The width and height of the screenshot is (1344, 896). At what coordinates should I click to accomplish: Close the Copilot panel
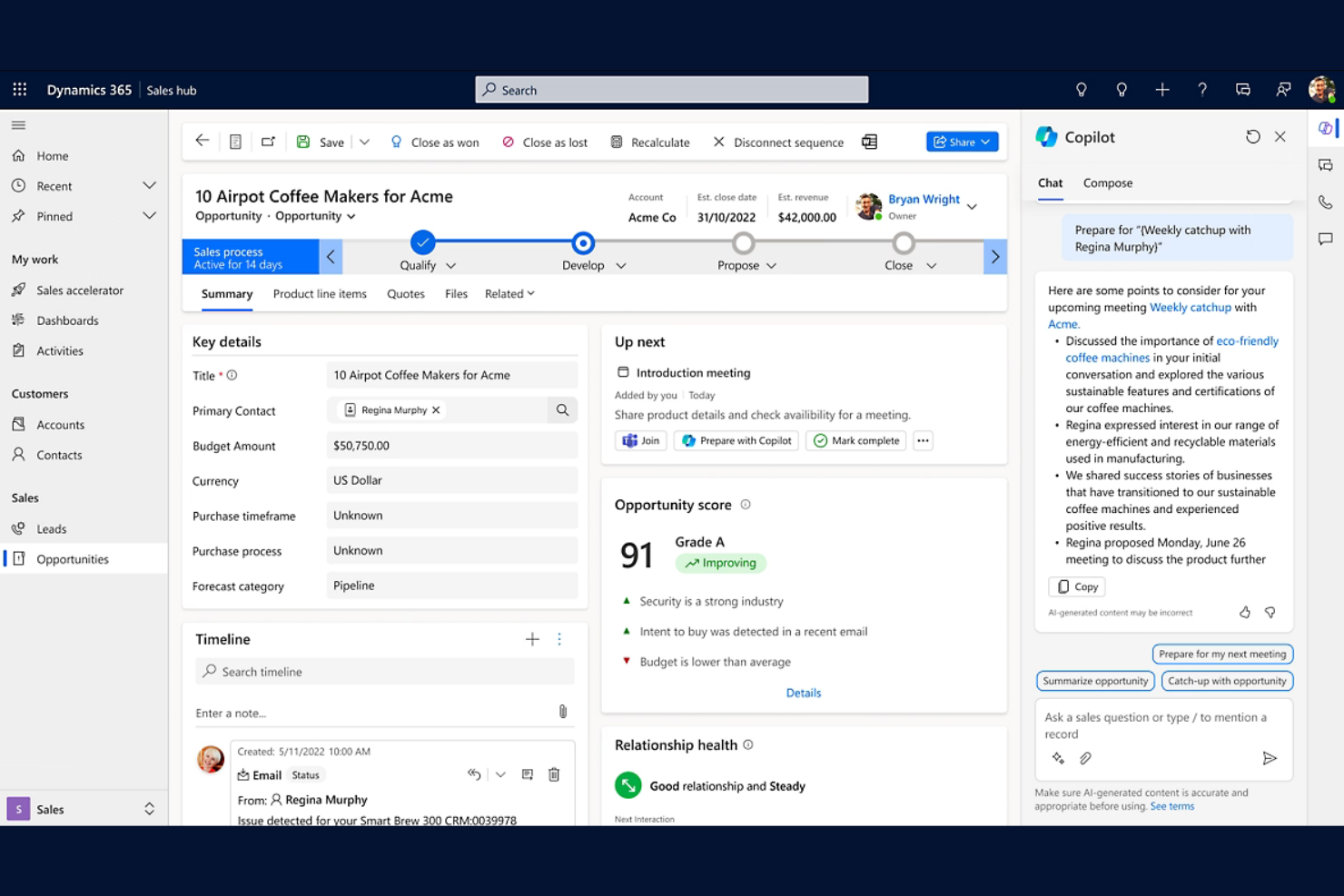[x=1280, y=137]
